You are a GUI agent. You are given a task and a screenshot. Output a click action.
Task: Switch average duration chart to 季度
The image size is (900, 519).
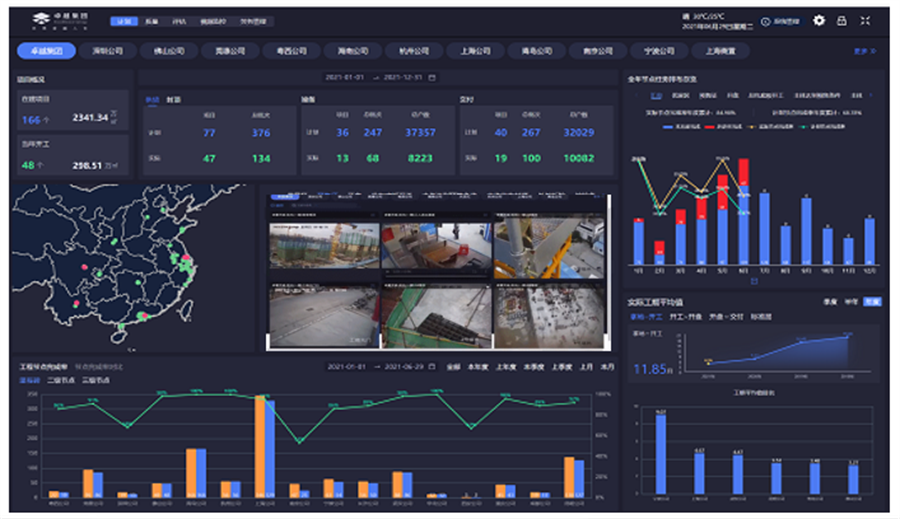pos(829,301)
